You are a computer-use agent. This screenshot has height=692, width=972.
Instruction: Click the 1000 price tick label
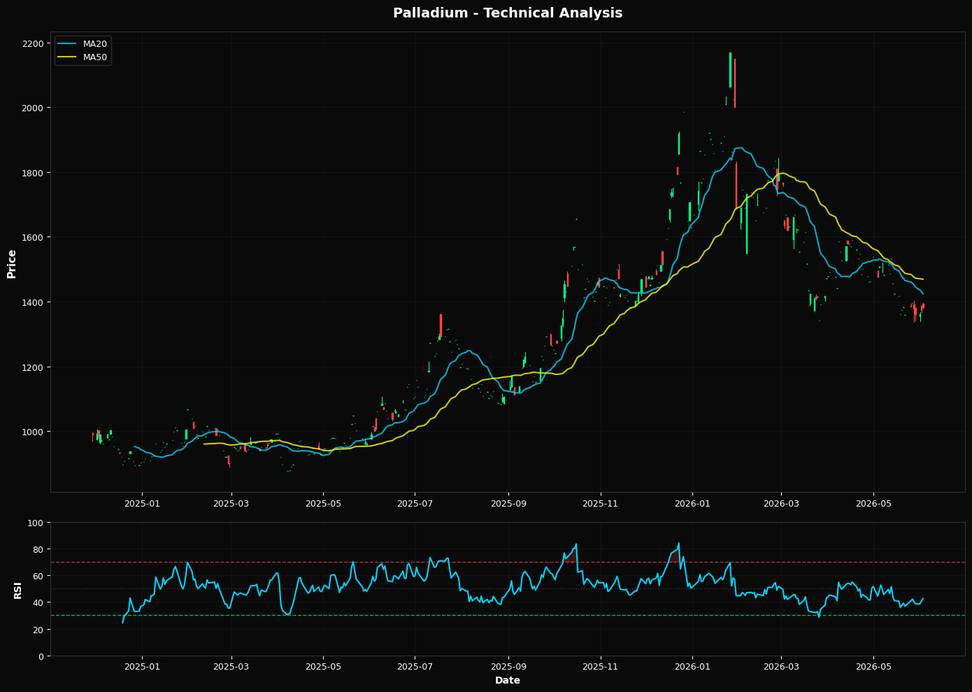click(32, 432)
